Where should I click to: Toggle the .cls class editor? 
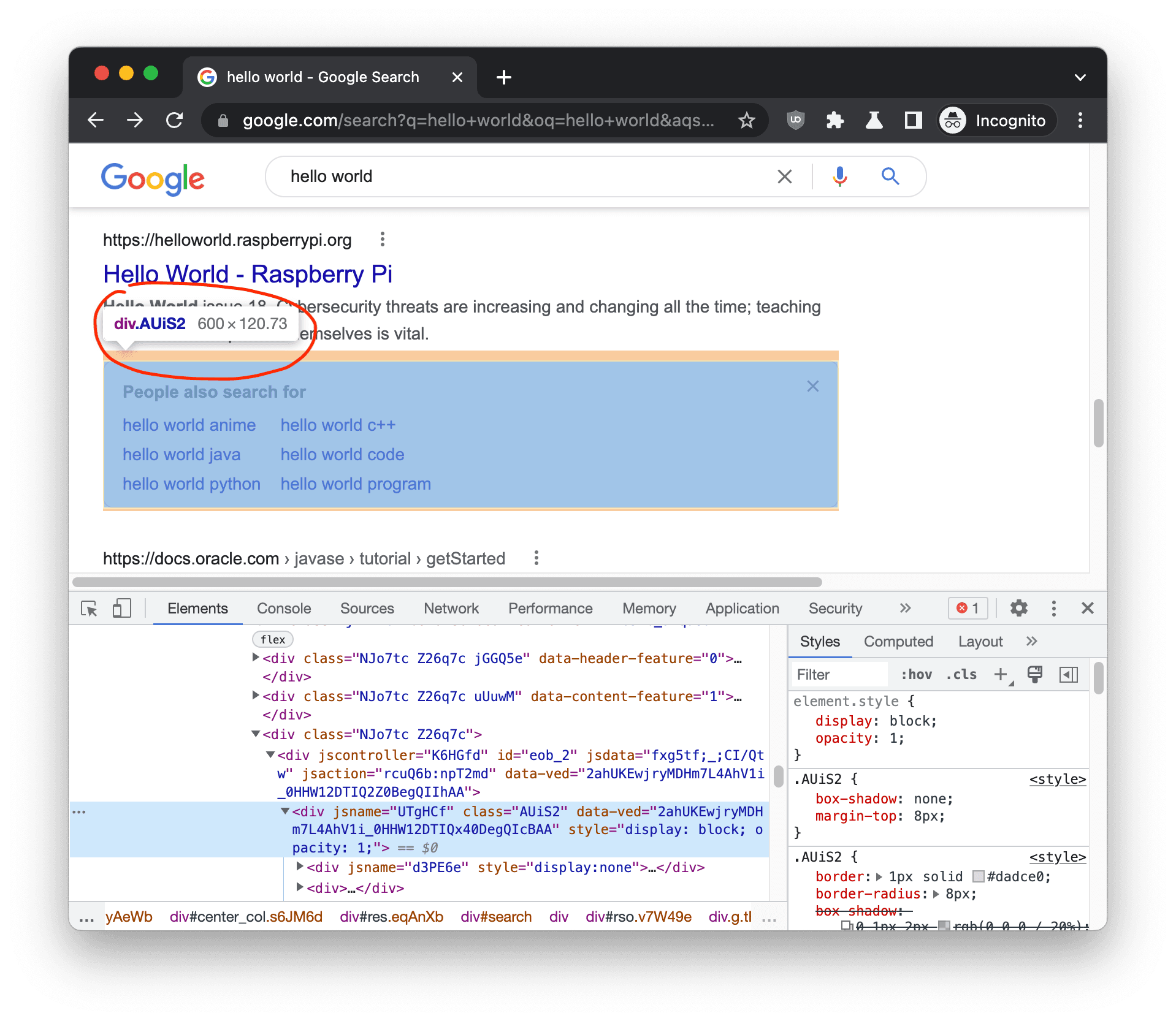pos(961,675)
